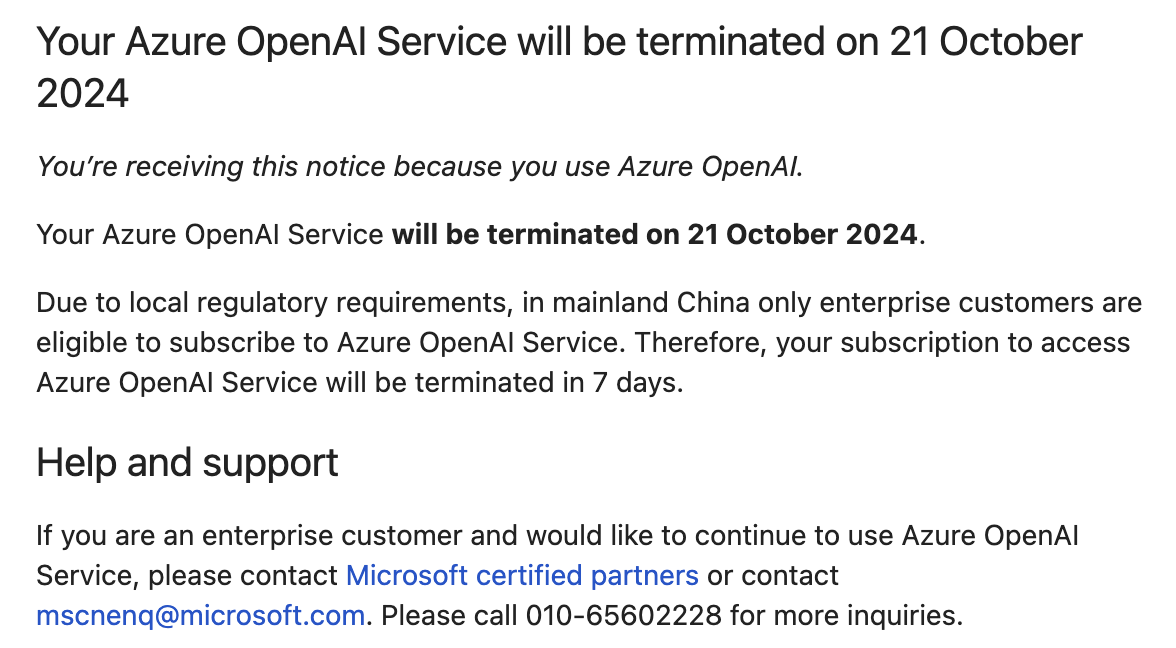Click "Service, please contact" before the partners link

tap(187, 576)
